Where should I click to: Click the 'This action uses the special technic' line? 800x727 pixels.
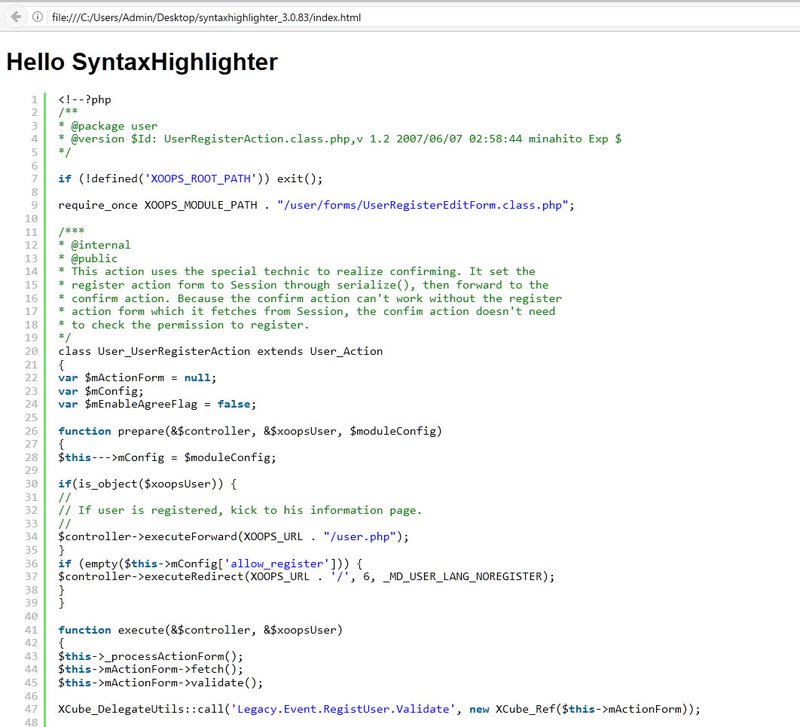tap(297, 271)
